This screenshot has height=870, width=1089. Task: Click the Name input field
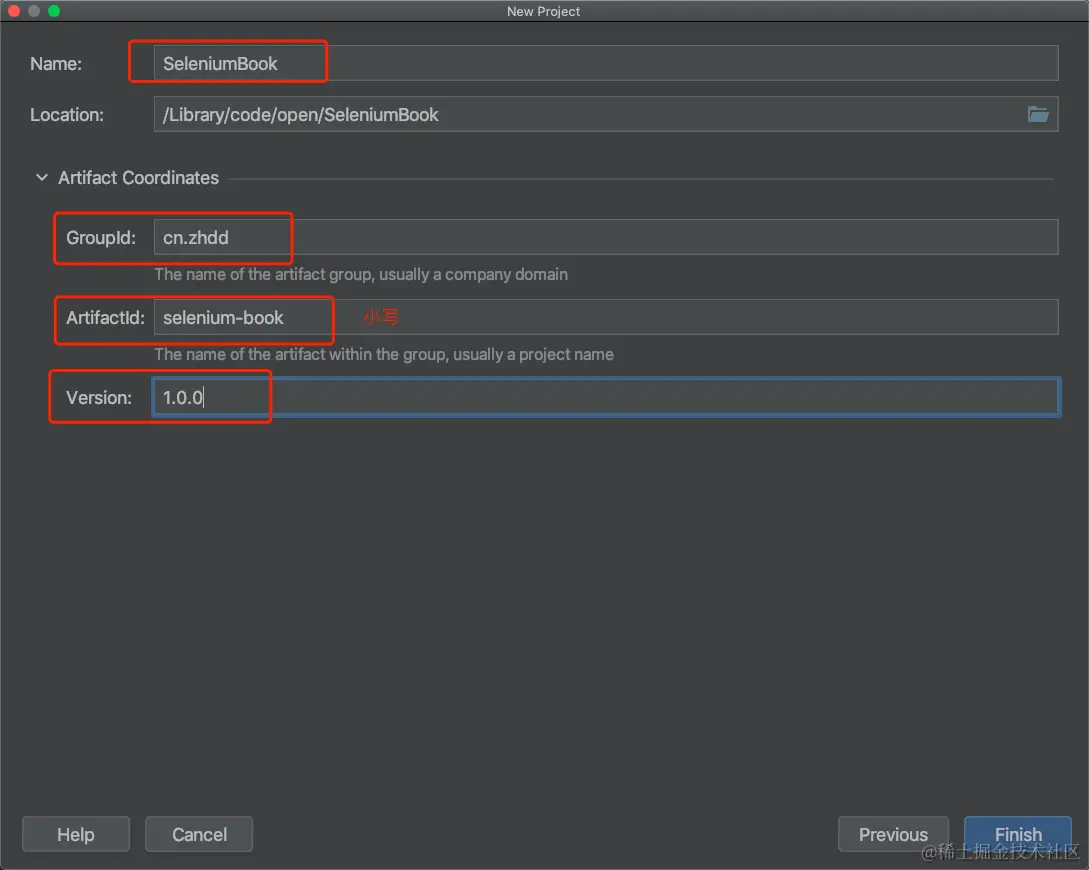(606, 63)
